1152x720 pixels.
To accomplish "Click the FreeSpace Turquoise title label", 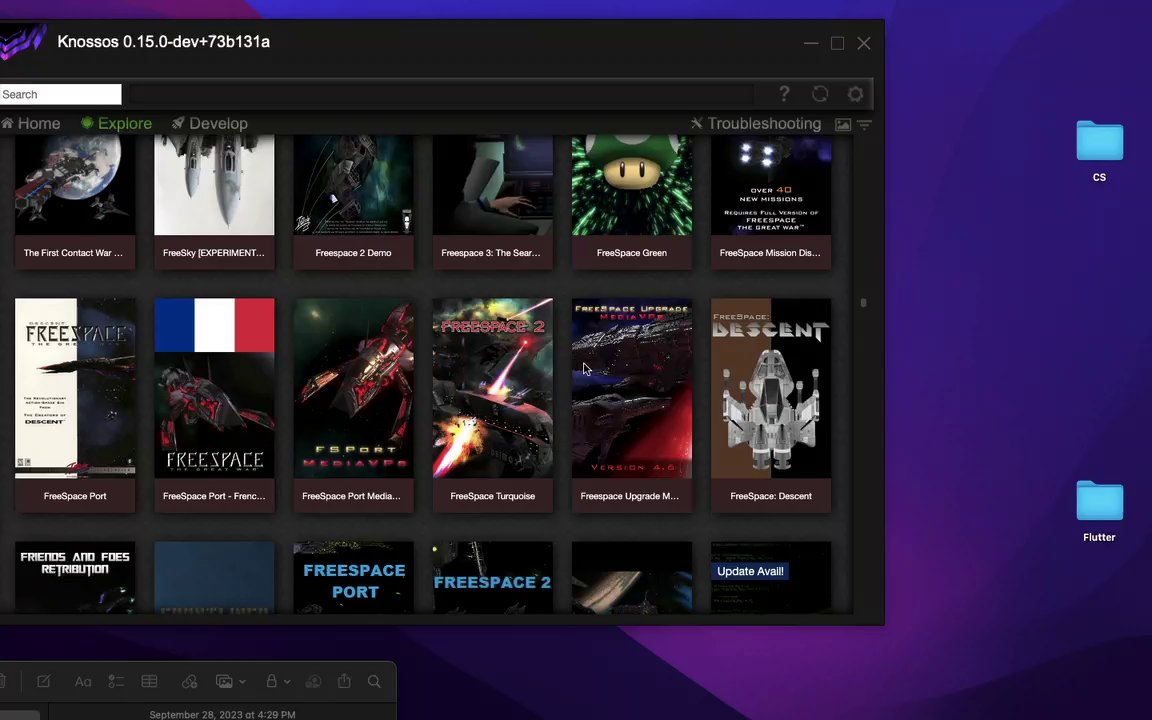I will [492, 496].
